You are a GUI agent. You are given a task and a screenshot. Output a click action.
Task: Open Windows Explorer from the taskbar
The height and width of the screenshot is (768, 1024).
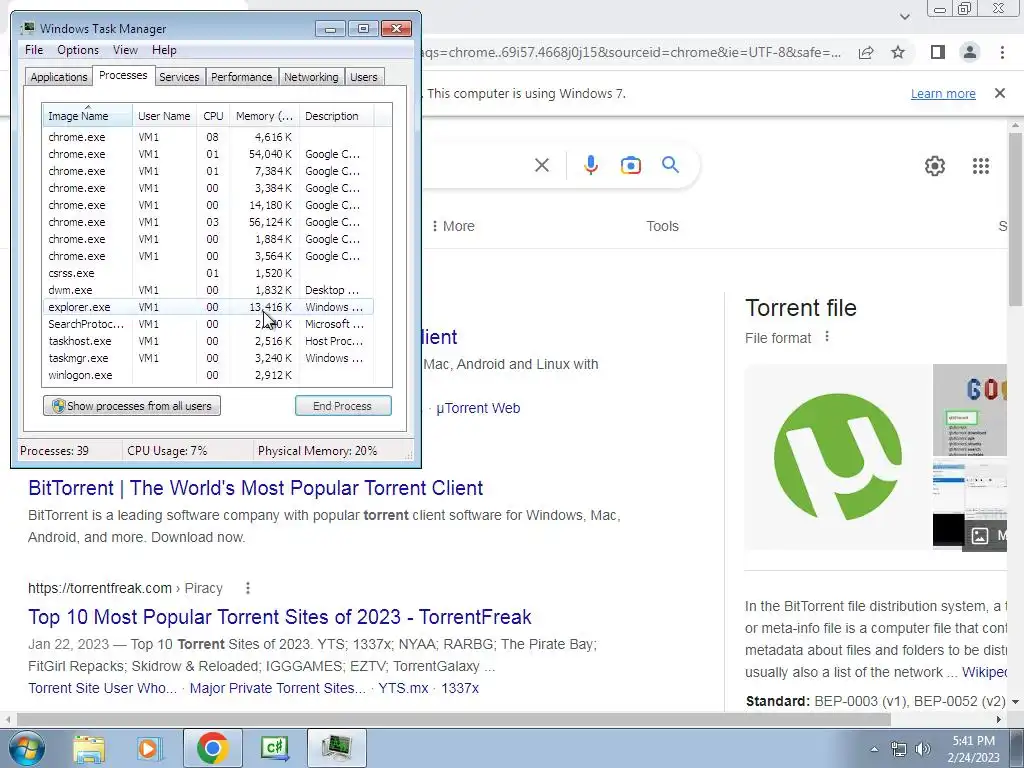(89, 748)
